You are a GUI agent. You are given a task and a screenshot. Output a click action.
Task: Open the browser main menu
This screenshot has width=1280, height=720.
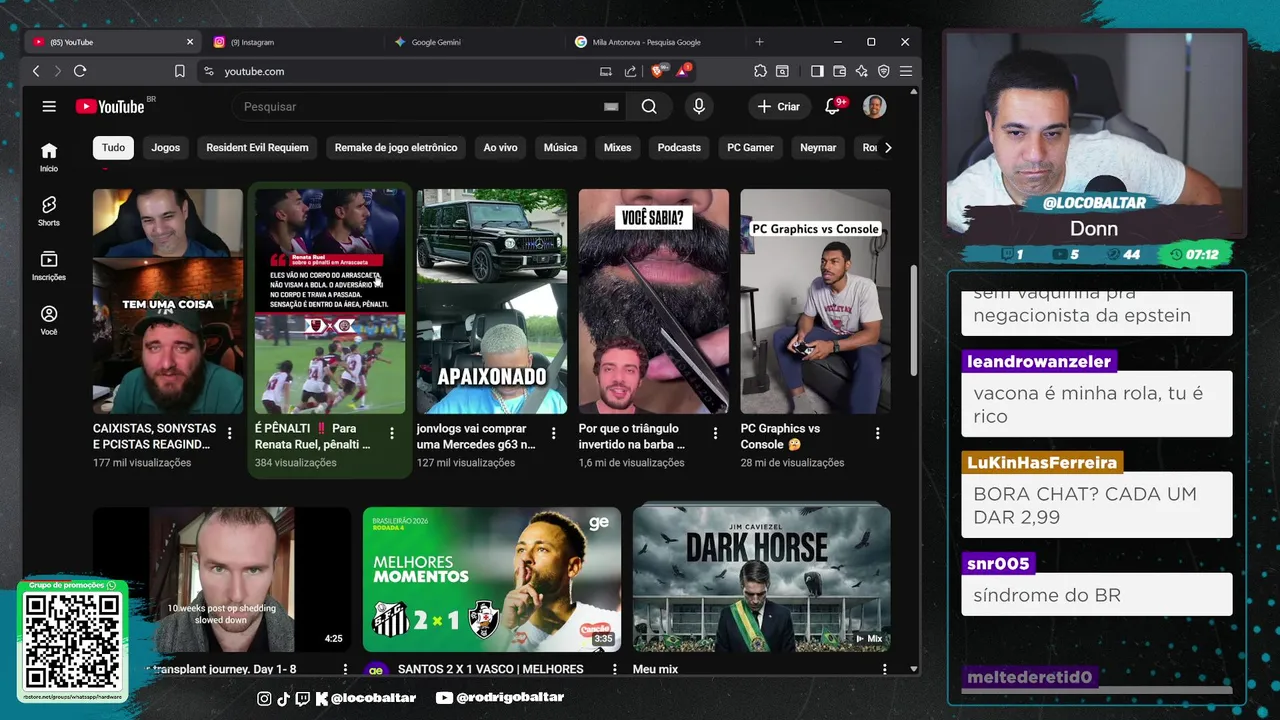pyautogui.click(x=906, y=71)
